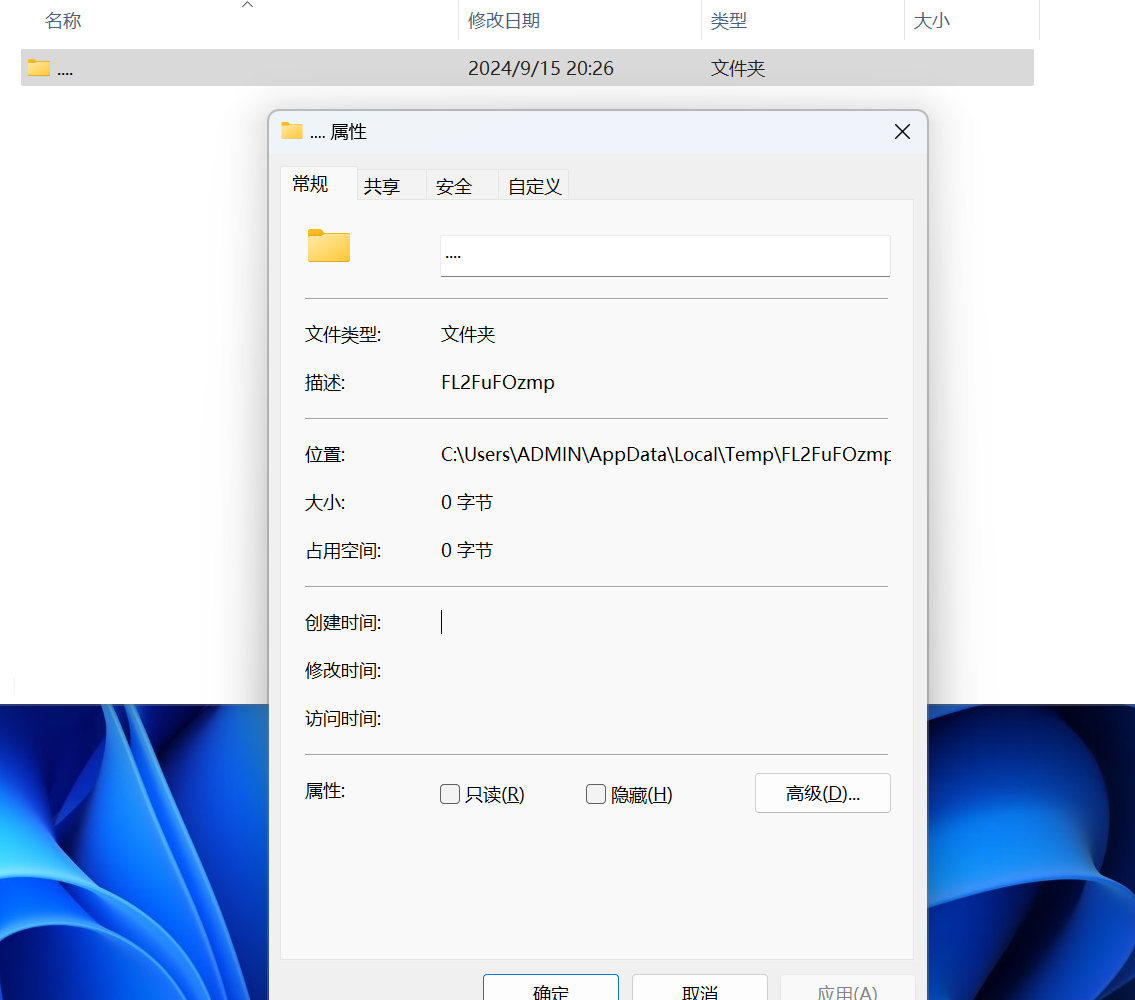Viewport: 1135px width, 1000px height.
Task: Sort by the 修改日期 column header
Action: click(x=504, y=21)
